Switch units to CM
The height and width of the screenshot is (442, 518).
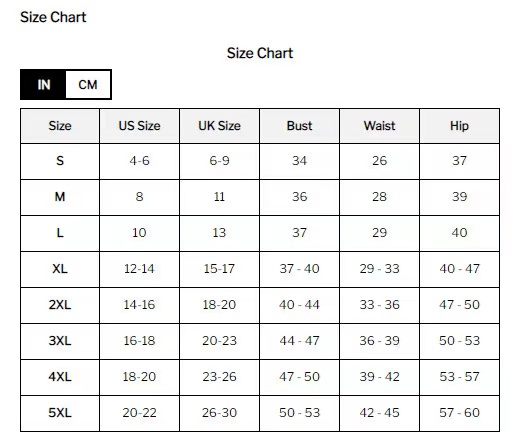pos(88,85)
